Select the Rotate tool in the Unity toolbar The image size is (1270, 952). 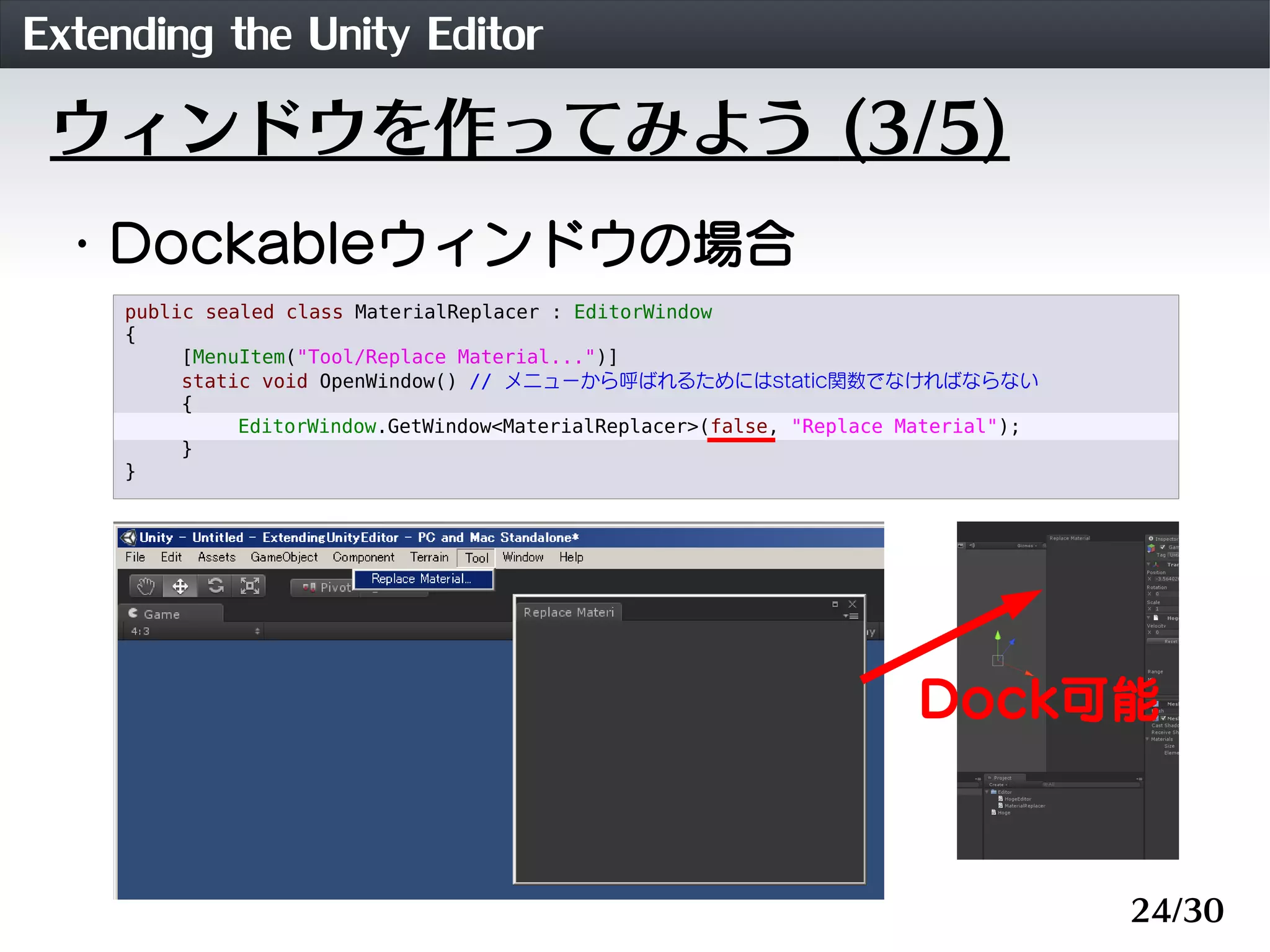tap(215, 586)
